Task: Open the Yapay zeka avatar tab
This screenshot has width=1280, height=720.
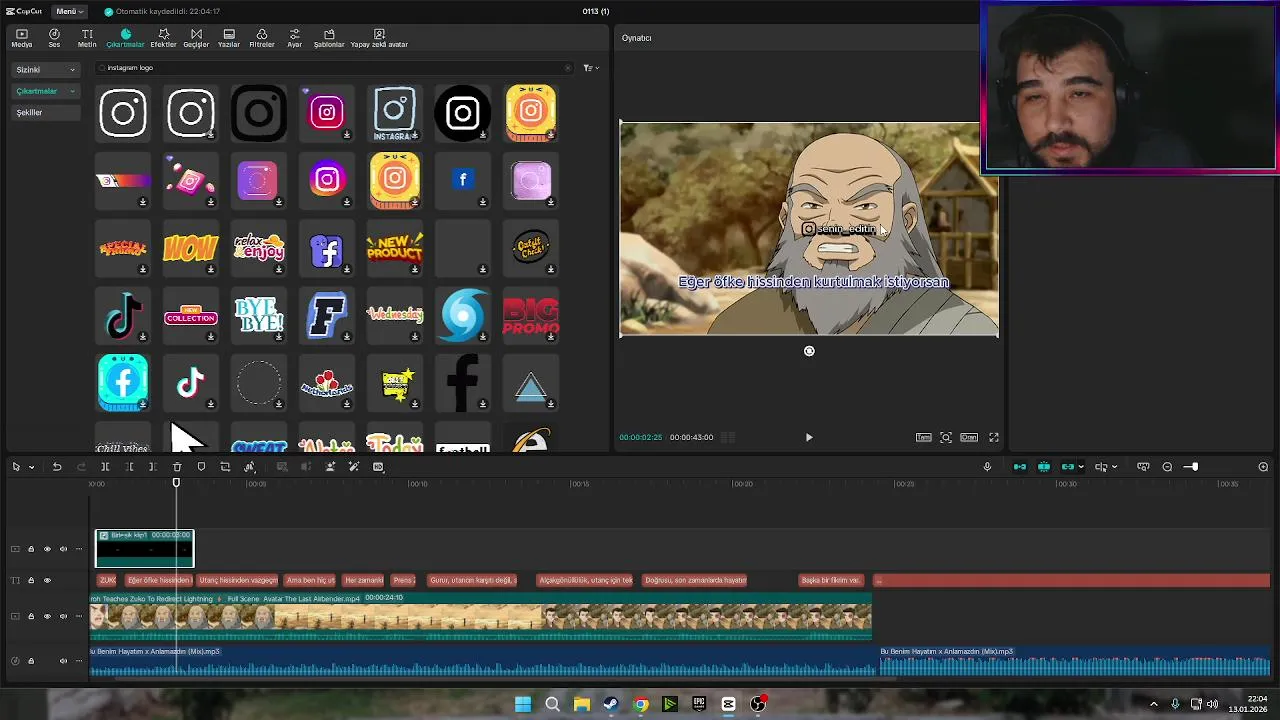Action: point(379,38)
